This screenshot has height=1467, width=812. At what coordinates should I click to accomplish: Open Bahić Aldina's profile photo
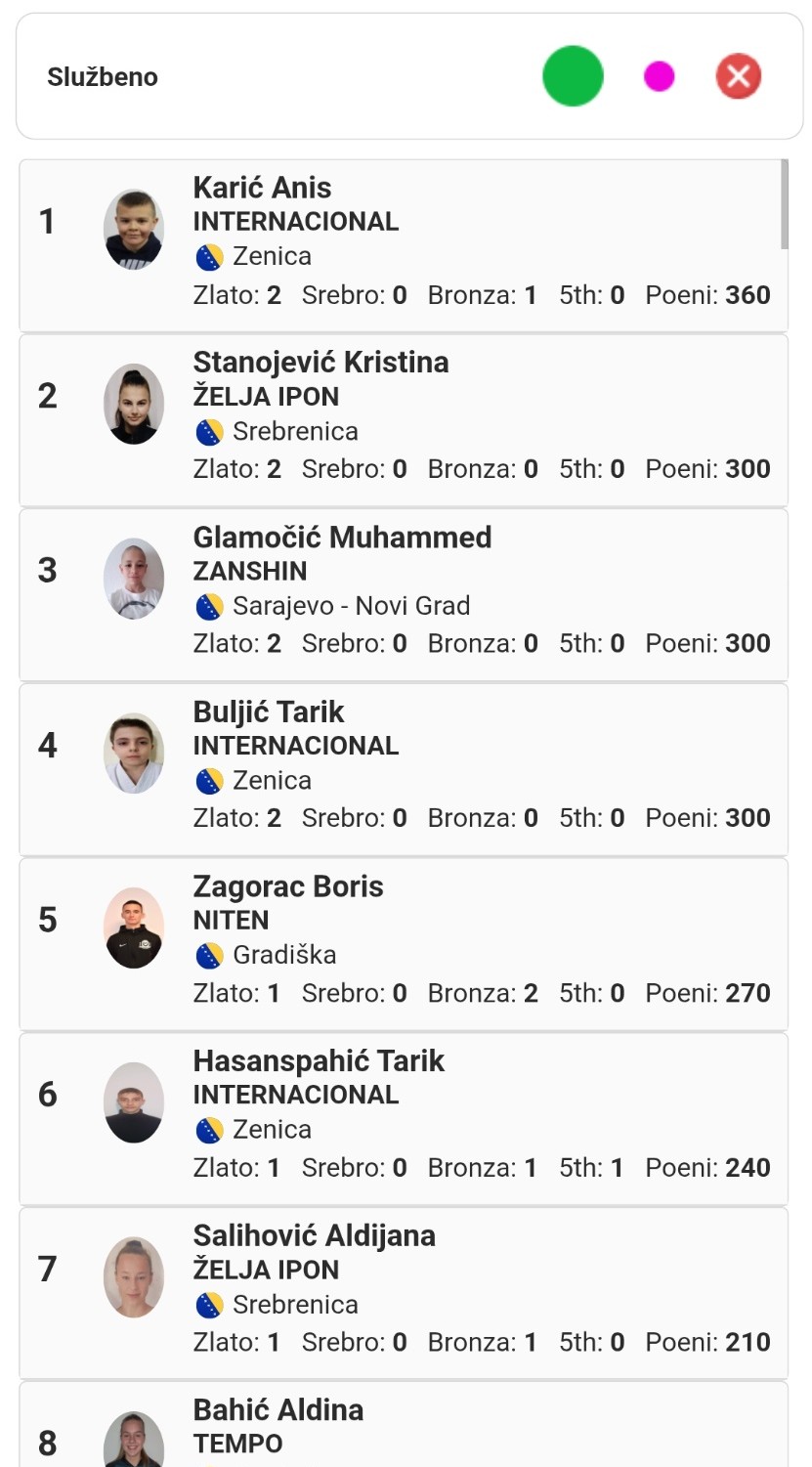pos(133,1442)
